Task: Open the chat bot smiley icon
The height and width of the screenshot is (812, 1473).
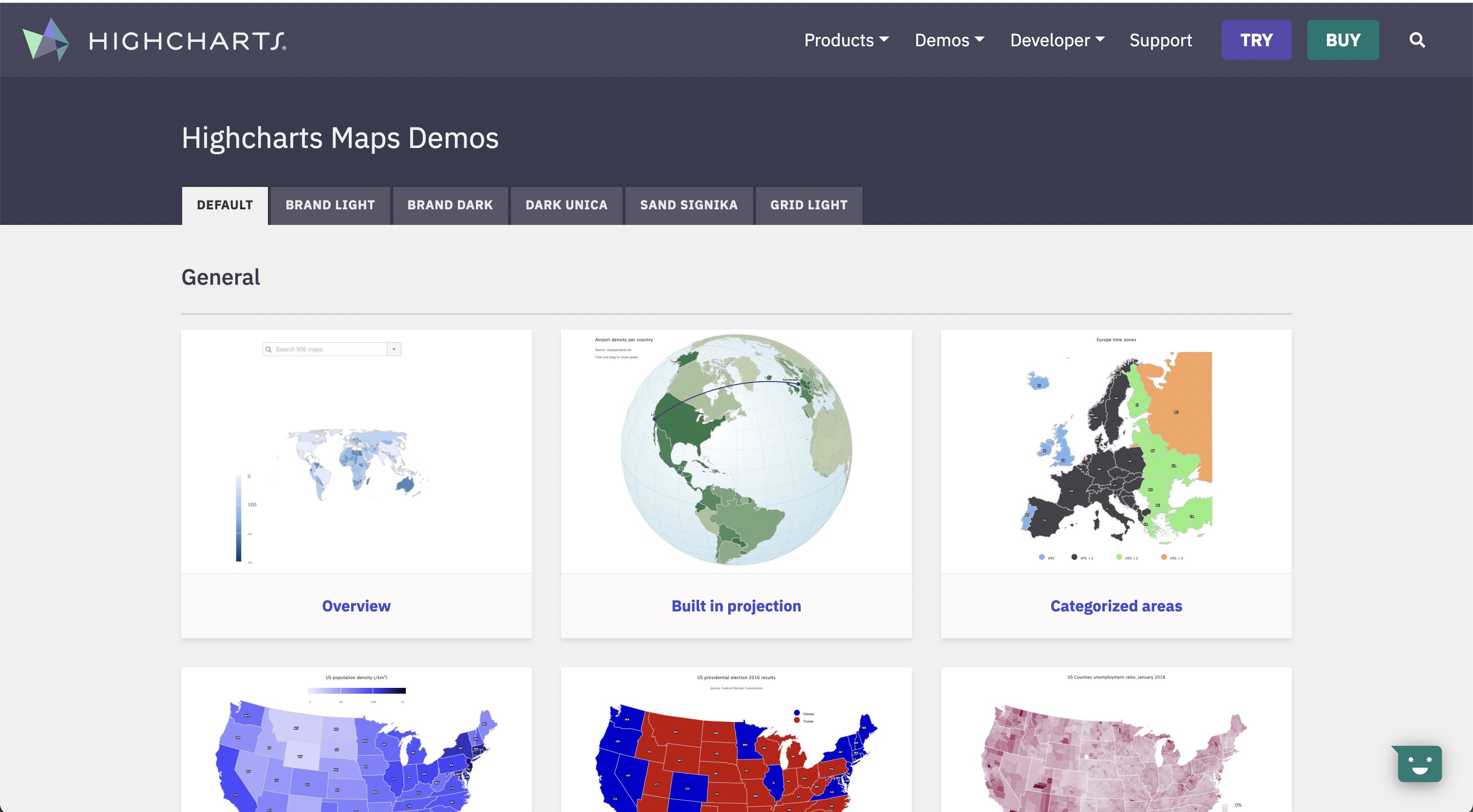Action: click(1419, 764)
